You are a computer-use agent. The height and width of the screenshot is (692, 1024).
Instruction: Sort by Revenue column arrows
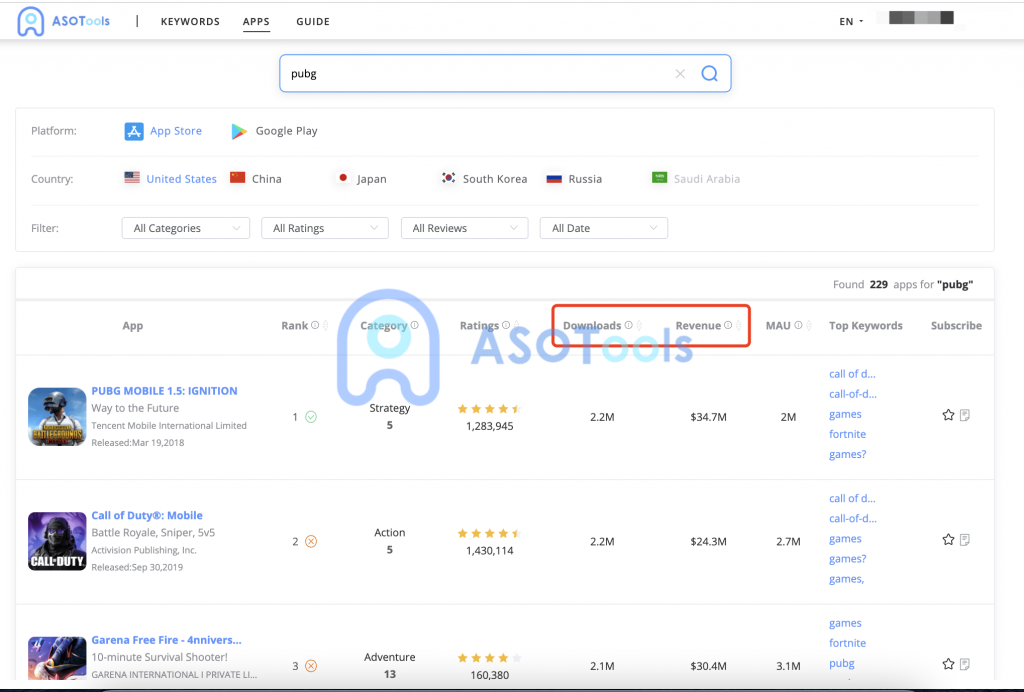739,326
